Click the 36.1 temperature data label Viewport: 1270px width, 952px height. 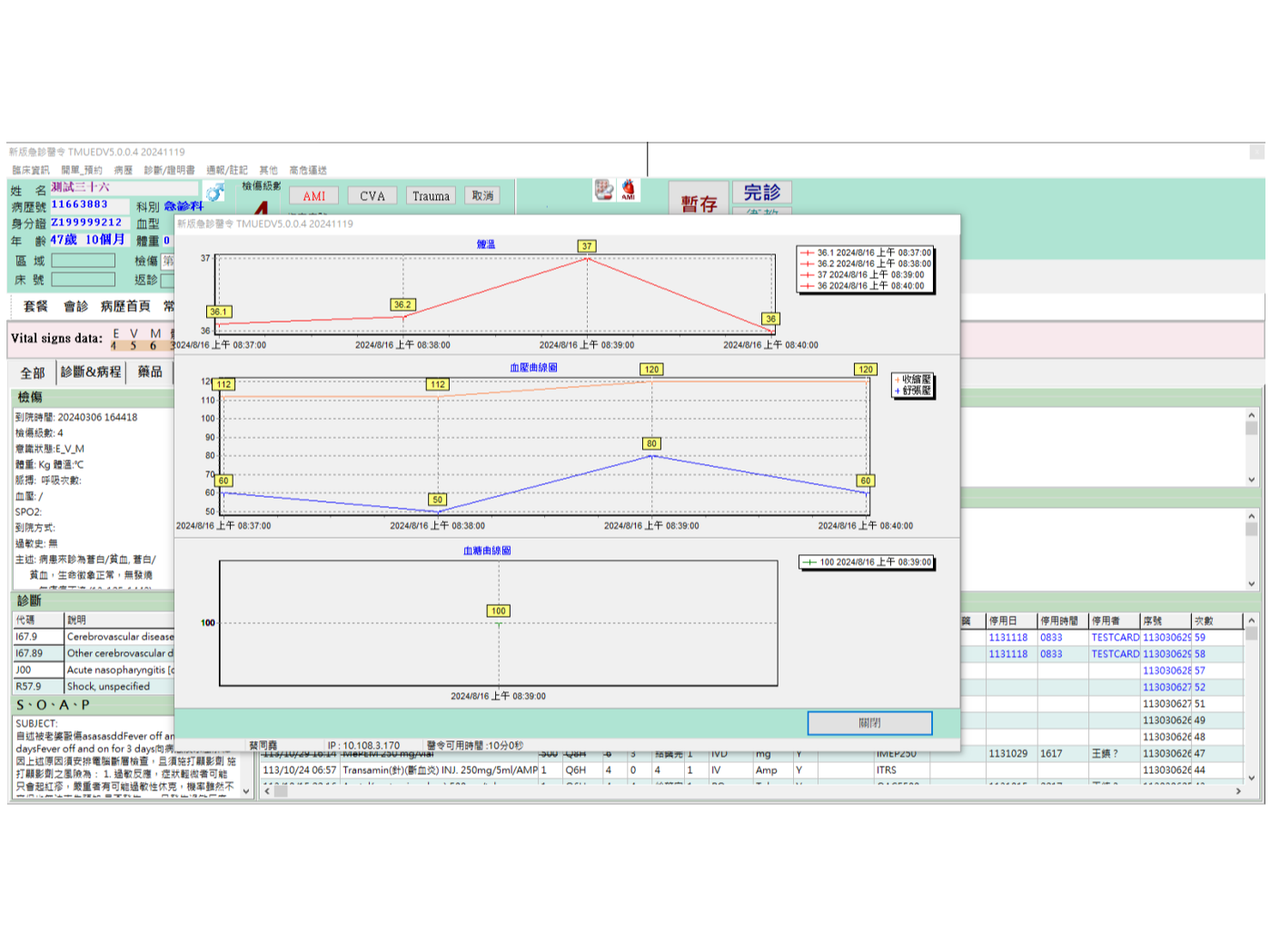click(x=218, y=312)
